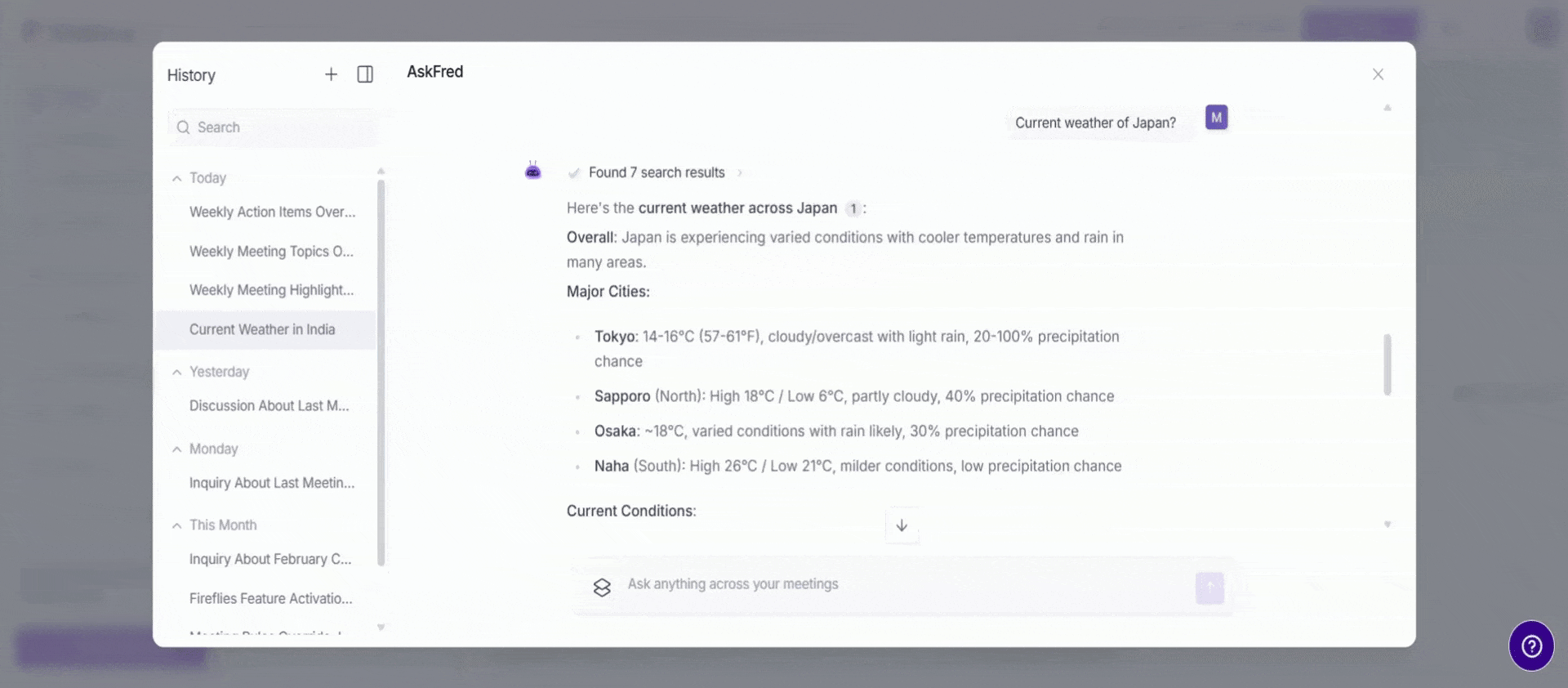Image resolution: width=1568 pixels, height=688 pixels.
Task: Click the chat area vertical scrollbar thumb
Action: 1387,364
